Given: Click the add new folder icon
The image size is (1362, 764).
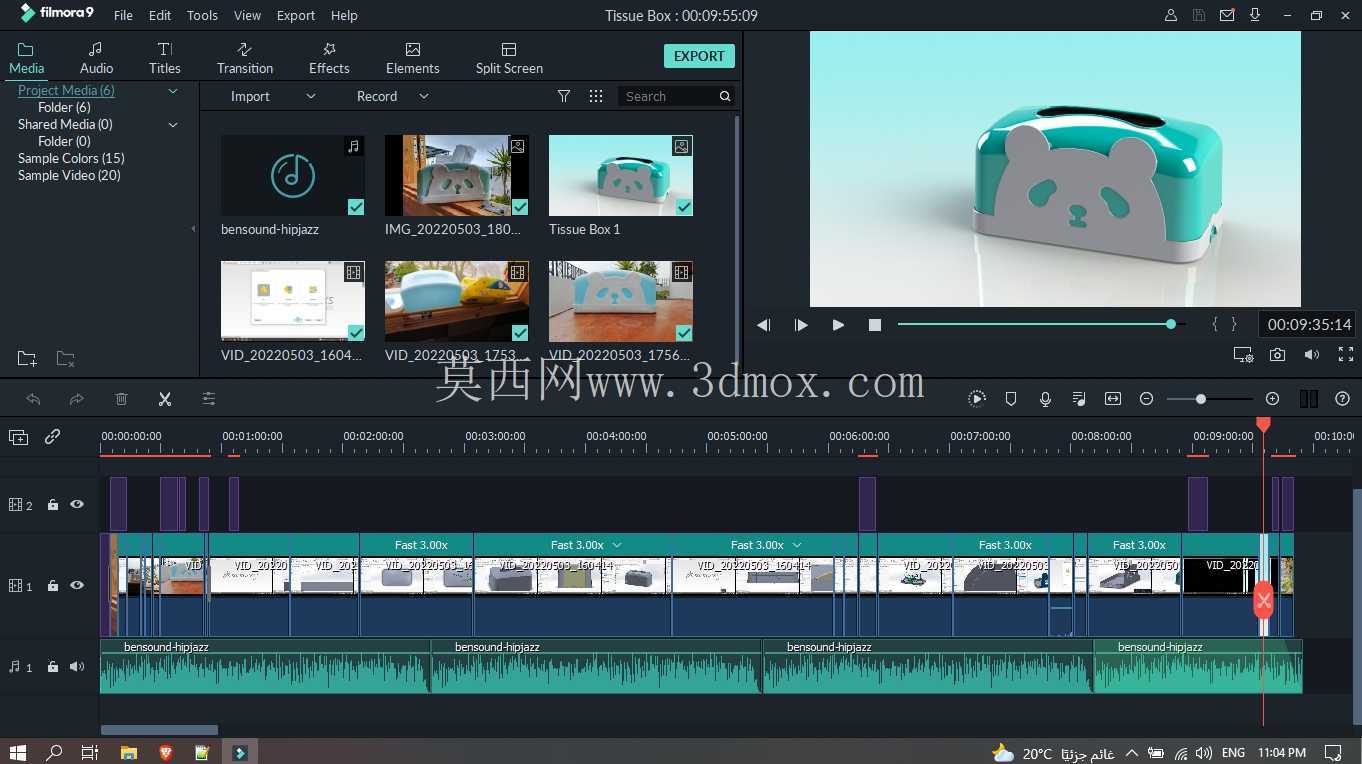Looking at the screenshot, I should click(x=27, y=358).
